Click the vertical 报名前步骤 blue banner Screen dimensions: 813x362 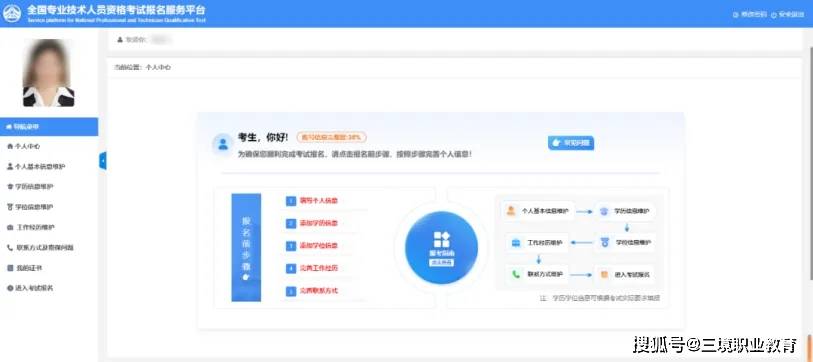click(246, 247)
